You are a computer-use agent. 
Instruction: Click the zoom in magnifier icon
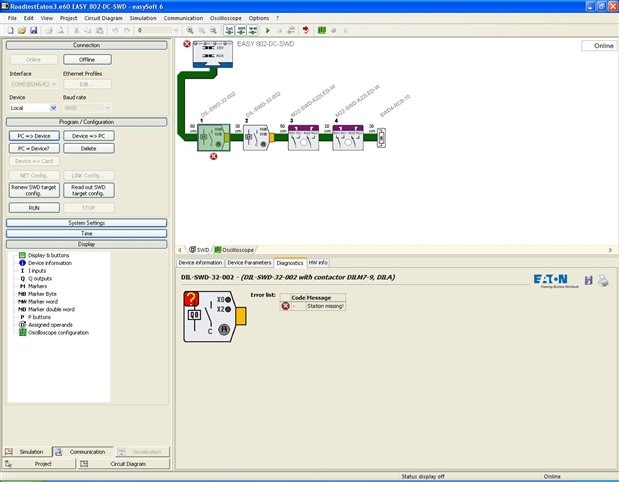190,30
